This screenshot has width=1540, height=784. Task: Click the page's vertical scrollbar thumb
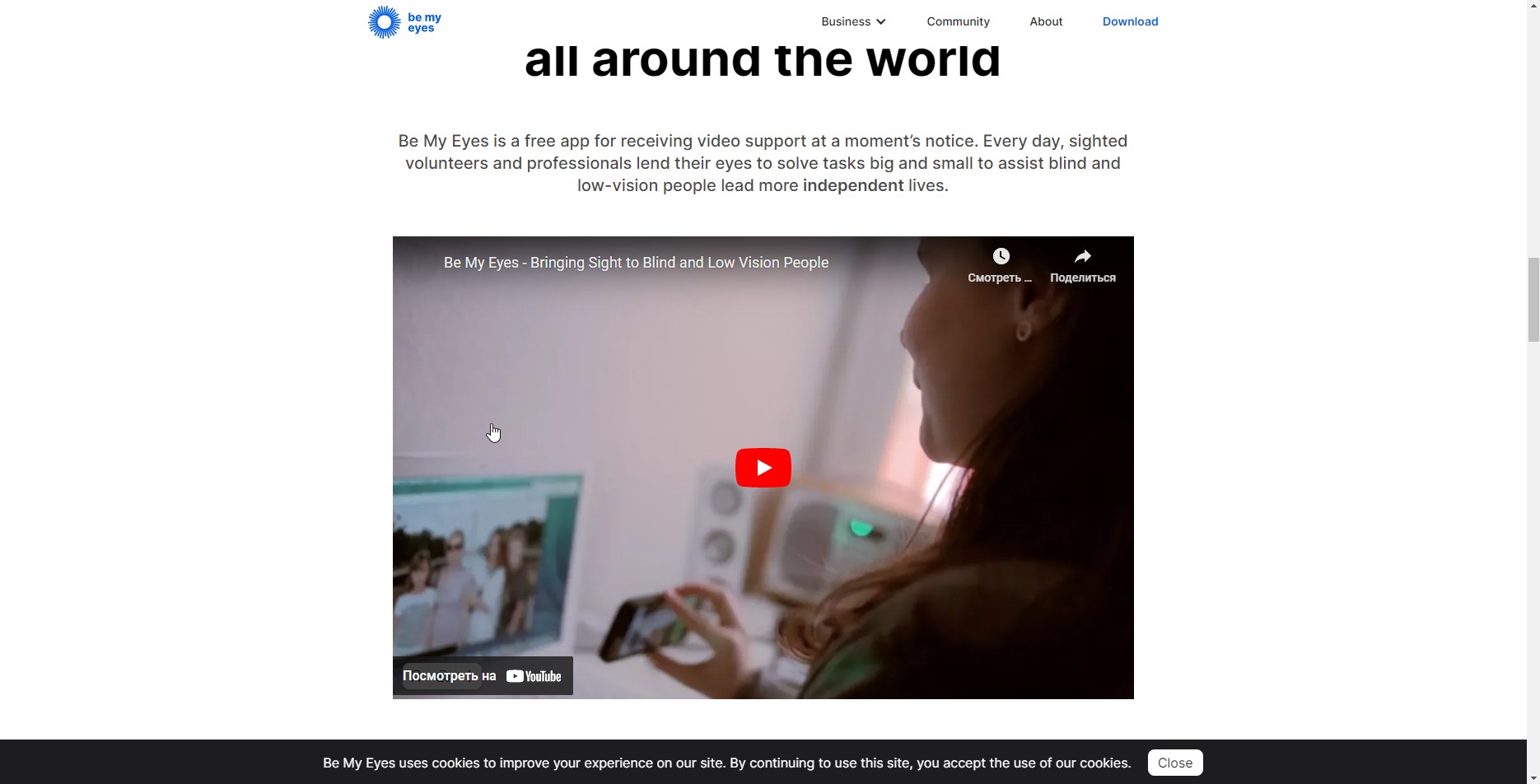(x=1533, y=299)
